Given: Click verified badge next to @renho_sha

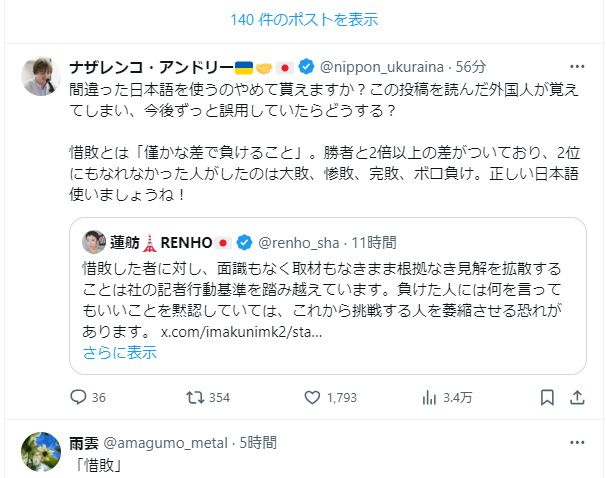Looking at the screenshot, I should point(245,243).
